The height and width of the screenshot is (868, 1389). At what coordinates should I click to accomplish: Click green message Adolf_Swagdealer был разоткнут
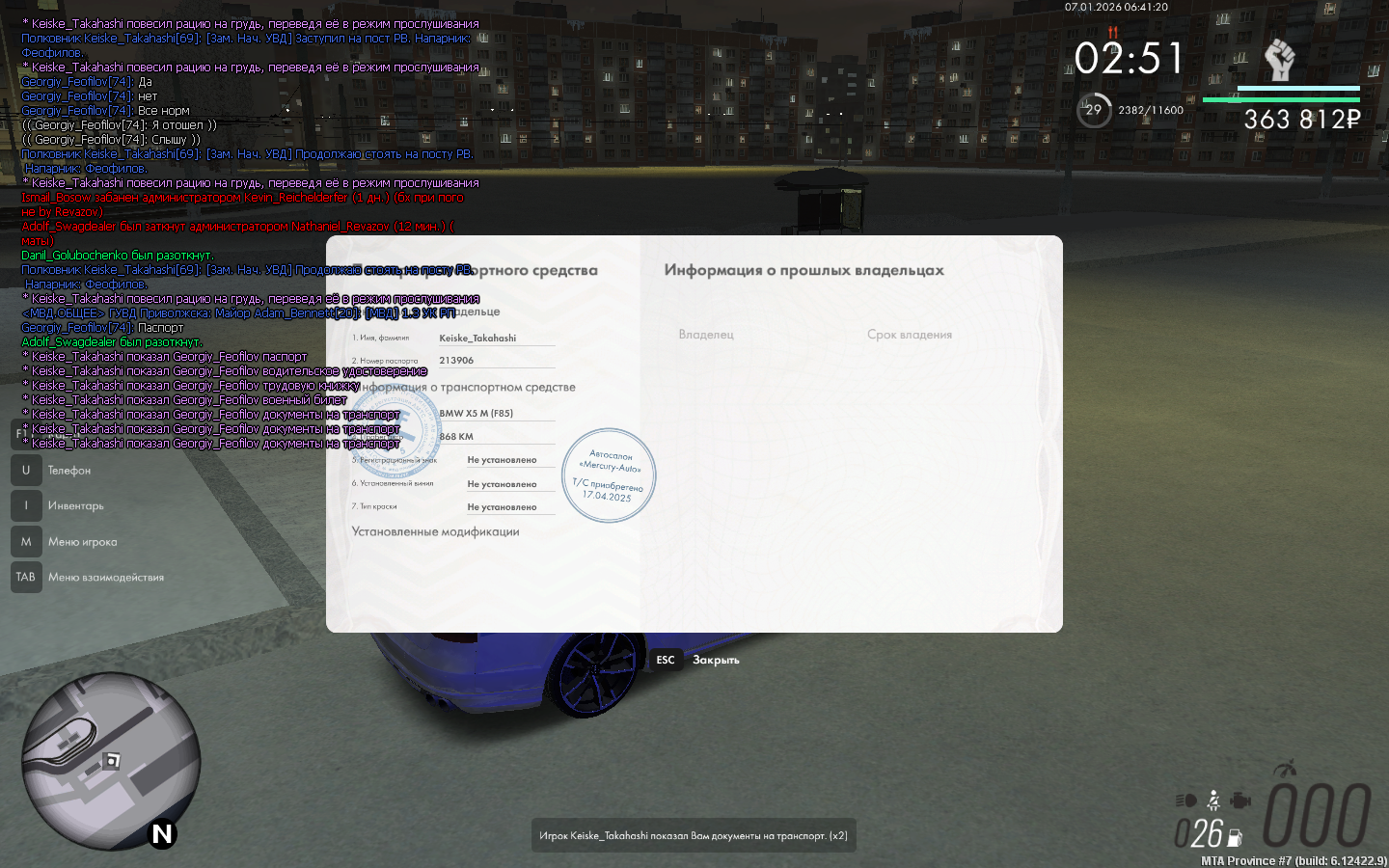pos(112,341)
